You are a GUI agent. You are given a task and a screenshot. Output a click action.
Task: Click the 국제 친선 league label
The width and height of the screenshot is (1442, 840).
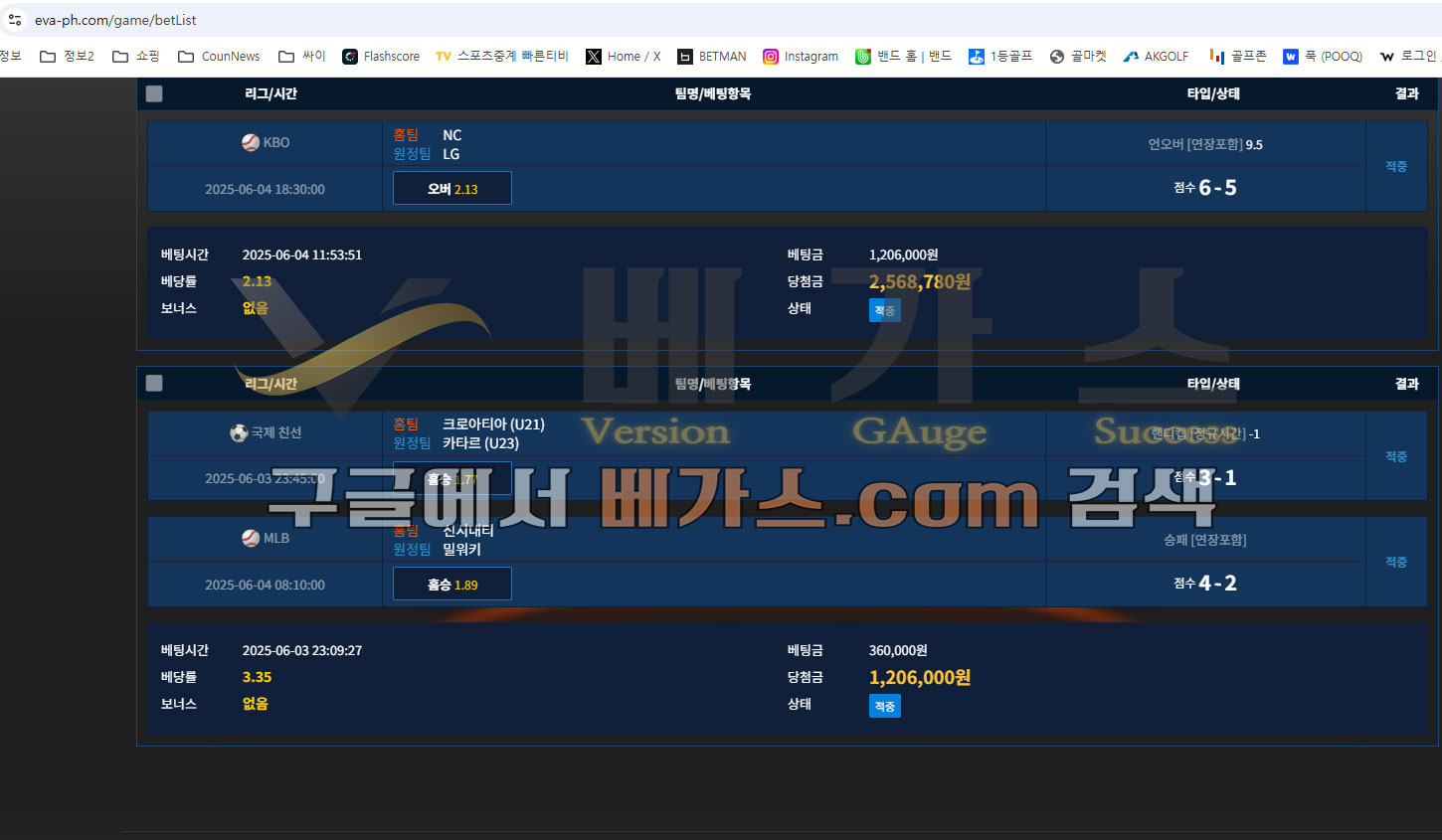tap(276, 432)
